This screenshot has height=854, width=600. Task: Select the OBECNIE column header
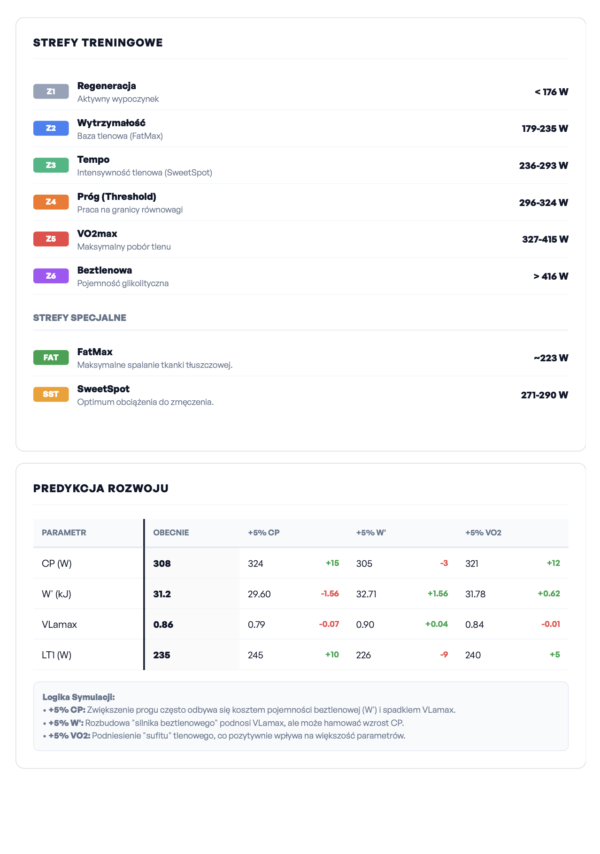[x=171, y=533]
